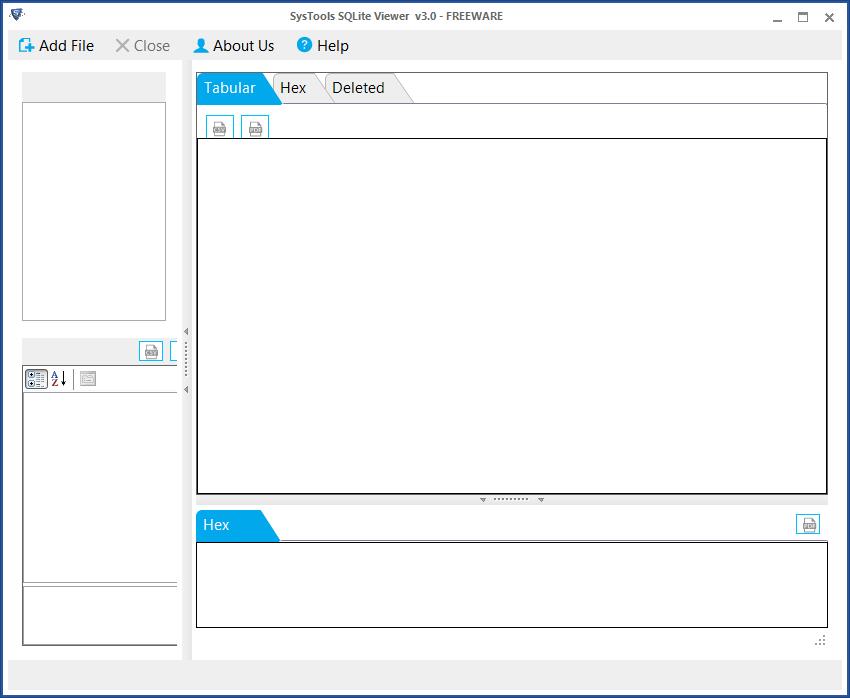Export hex pane as PDF
The width and height of the screenshot is (850, 698).
[x=808, y=524]
